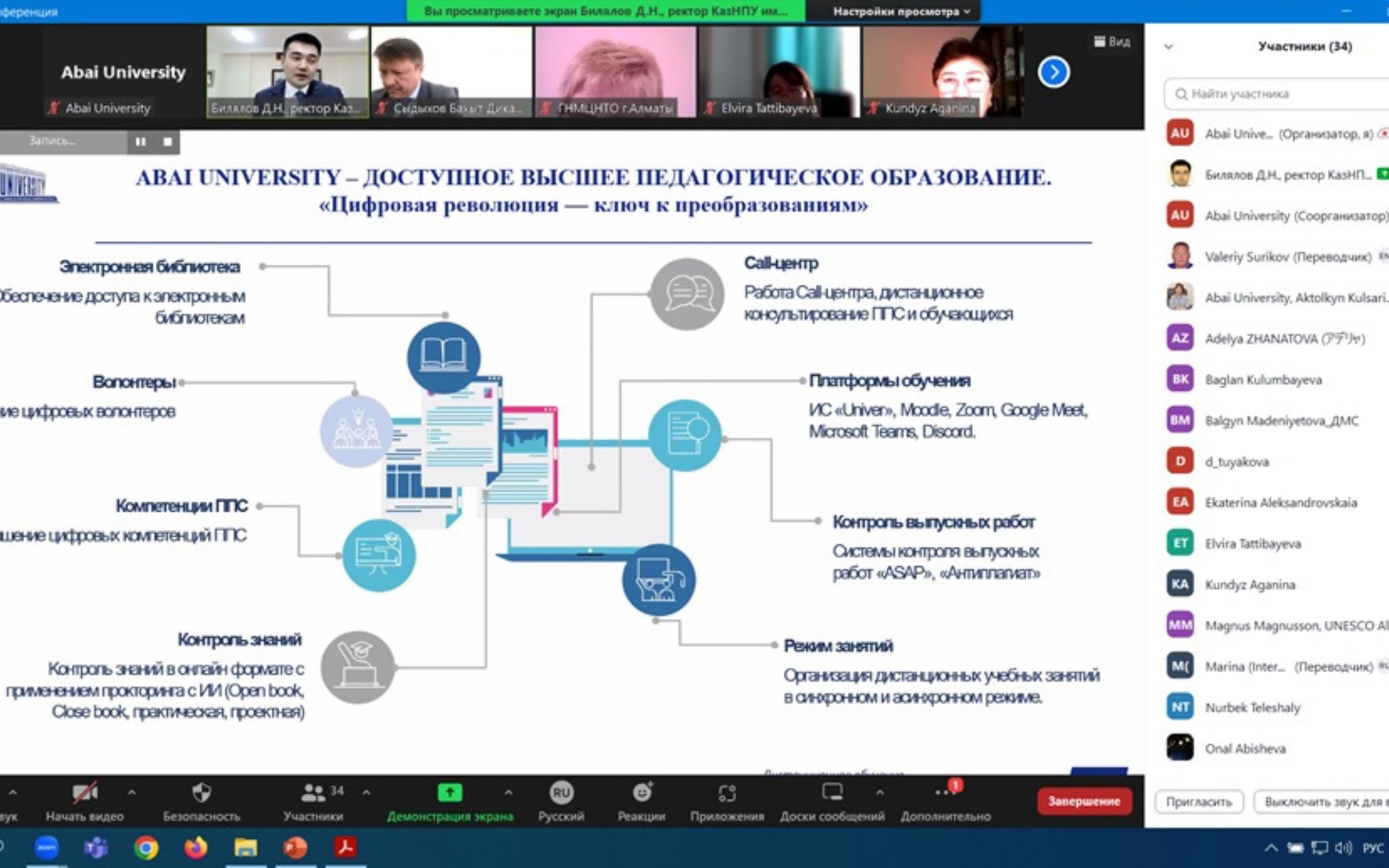
Task: Open the Participants panel icon
Action: coord(314,793)
